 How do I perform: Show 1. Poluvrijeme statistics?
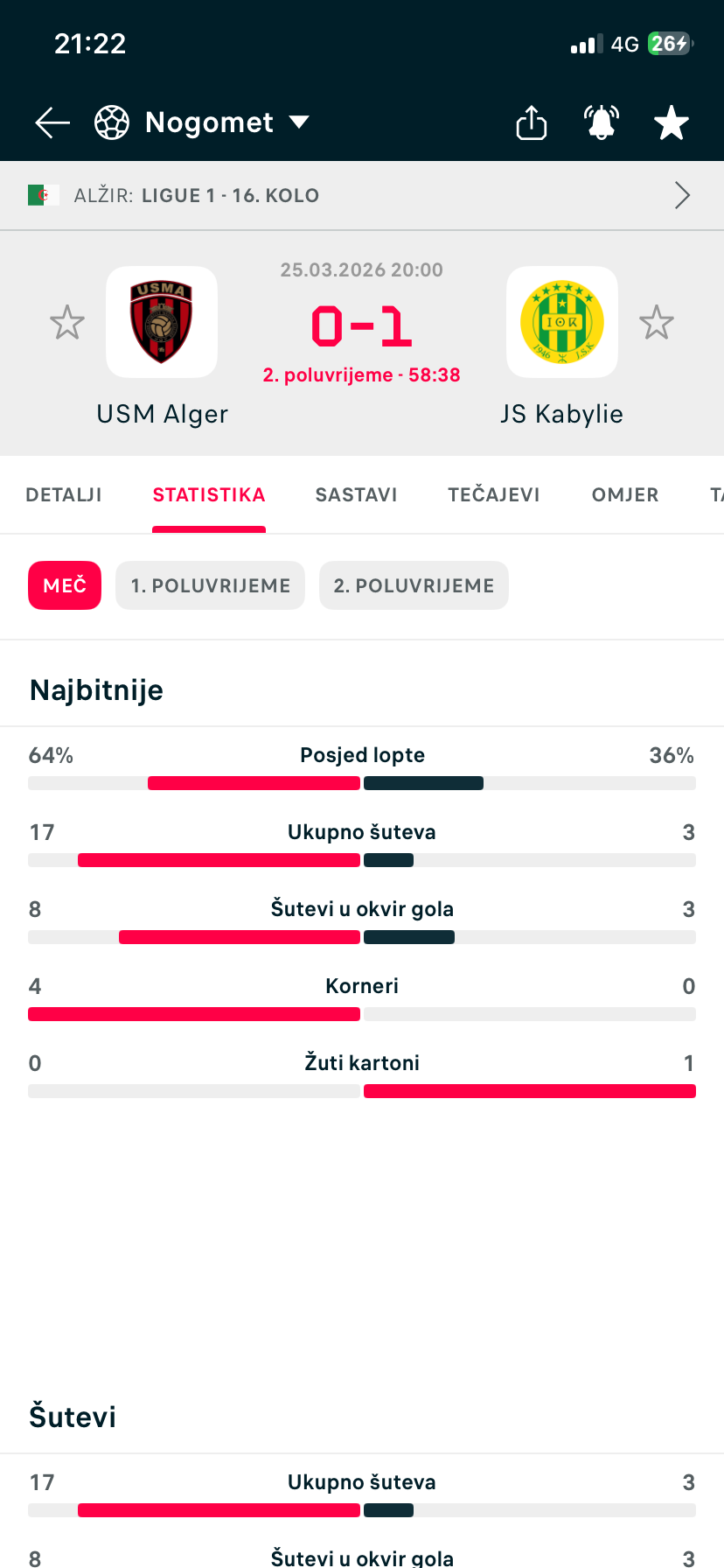coord(210,585)
